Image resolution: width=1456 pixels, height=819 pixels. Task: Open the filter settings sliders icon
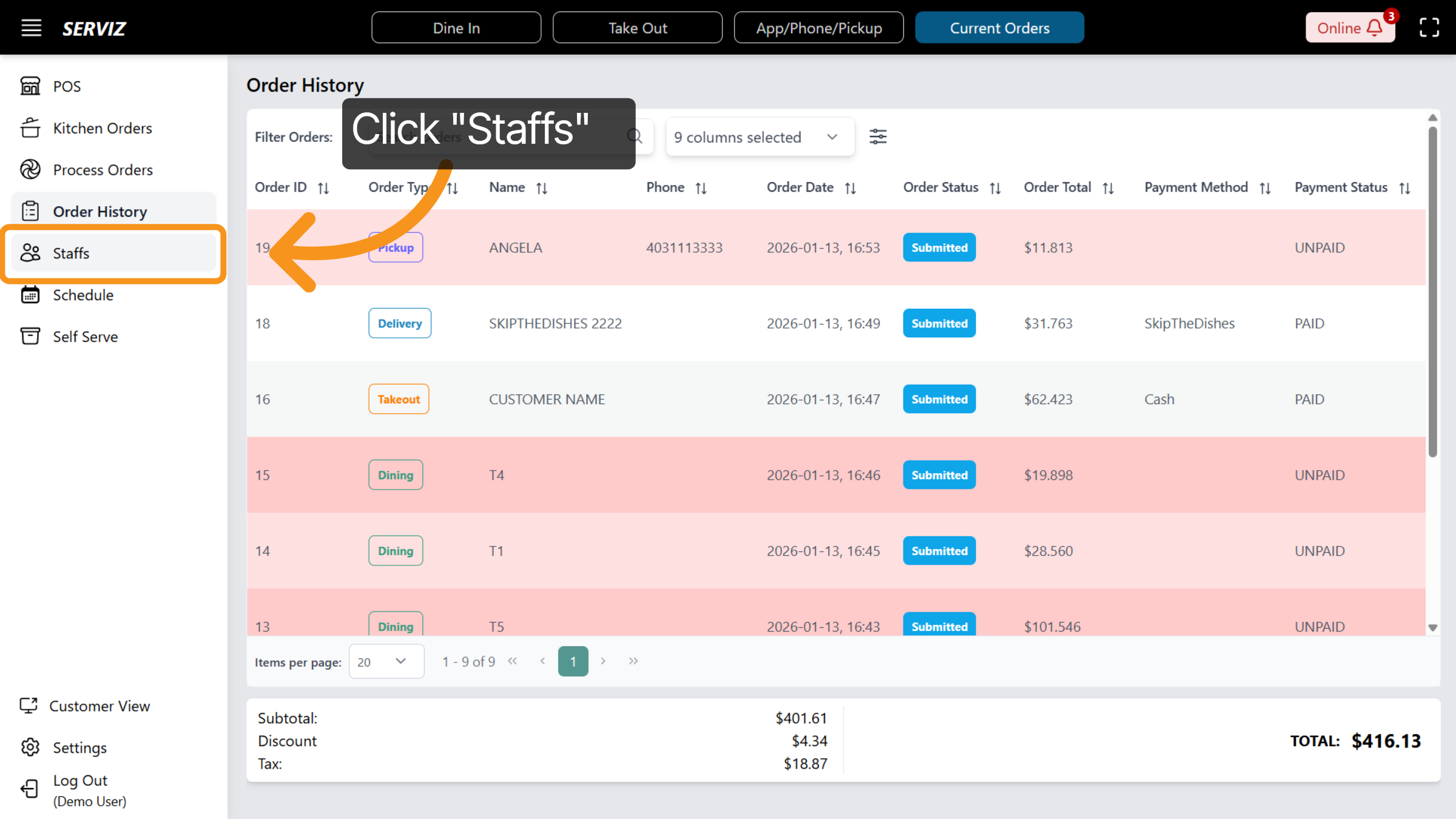(x=877, y=136)
